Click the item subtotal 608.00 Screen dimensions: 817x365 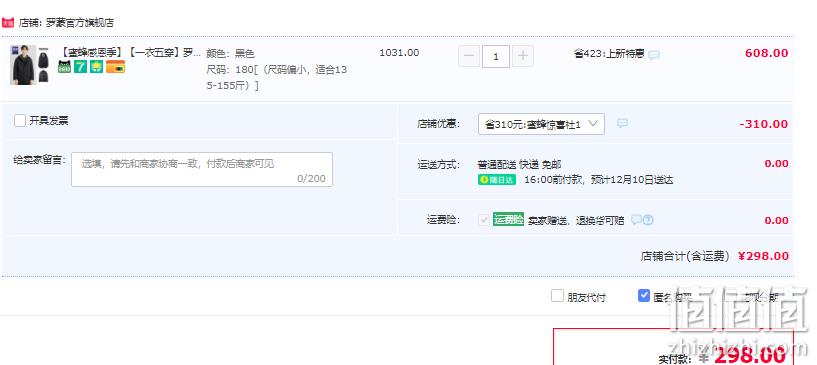pos(766,53)
